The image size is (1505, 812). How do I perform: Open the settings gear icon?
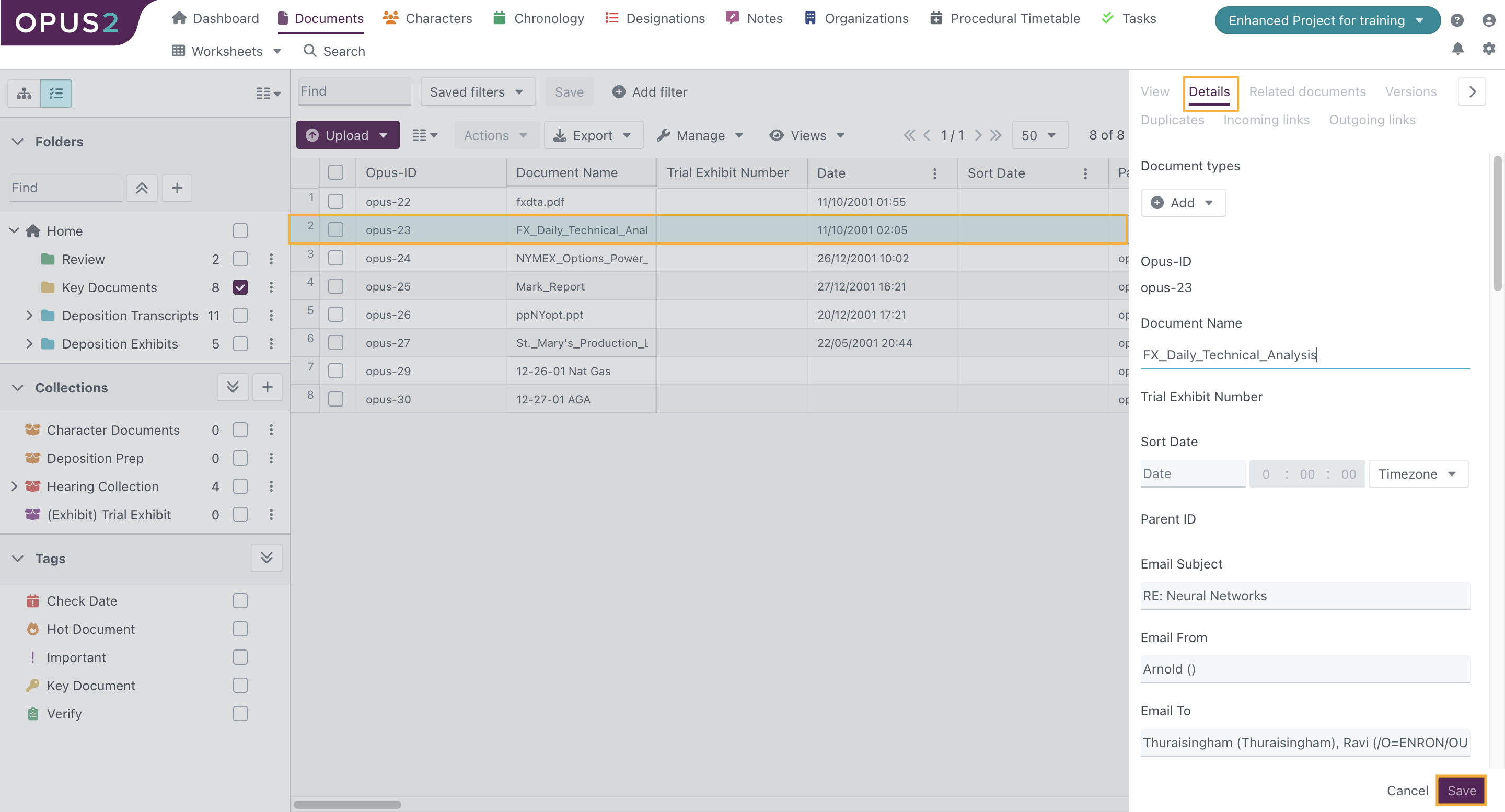click(x=1488, y=49)
